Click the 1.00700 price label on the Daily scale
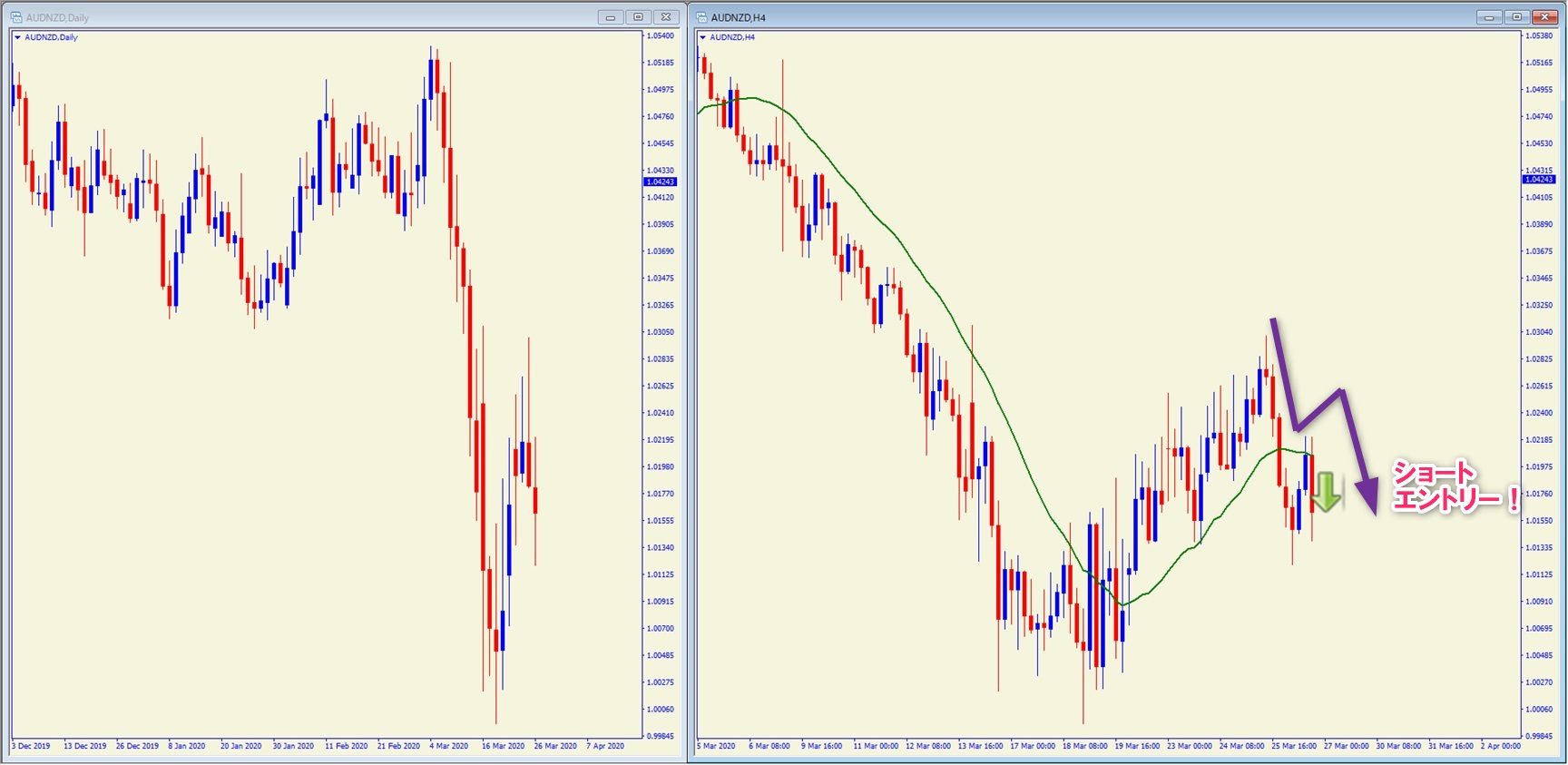 (661, 628)
